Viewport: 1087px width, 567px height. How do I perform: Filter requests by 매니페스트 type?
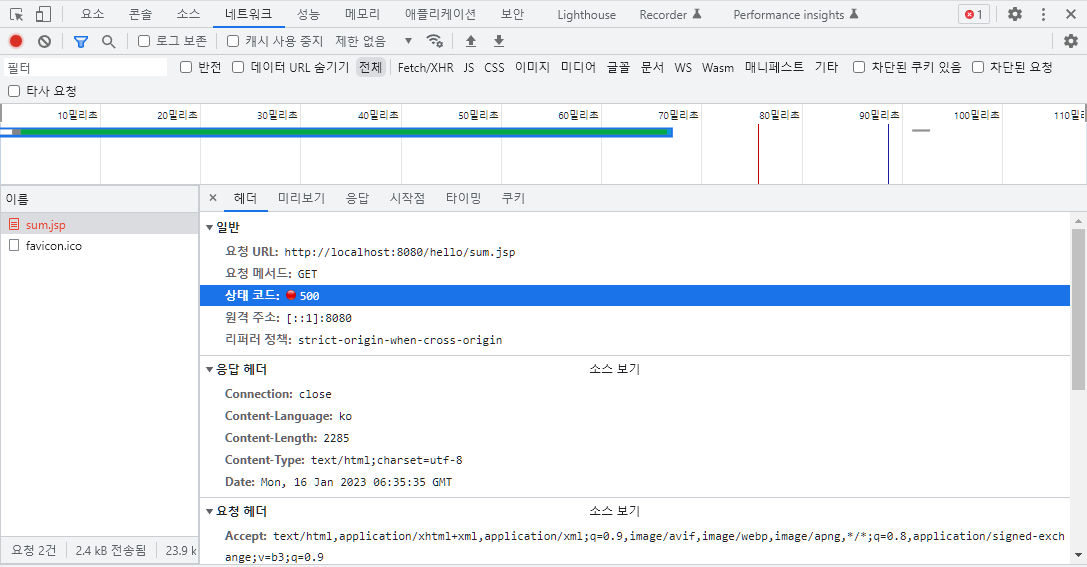coord(774,67)
